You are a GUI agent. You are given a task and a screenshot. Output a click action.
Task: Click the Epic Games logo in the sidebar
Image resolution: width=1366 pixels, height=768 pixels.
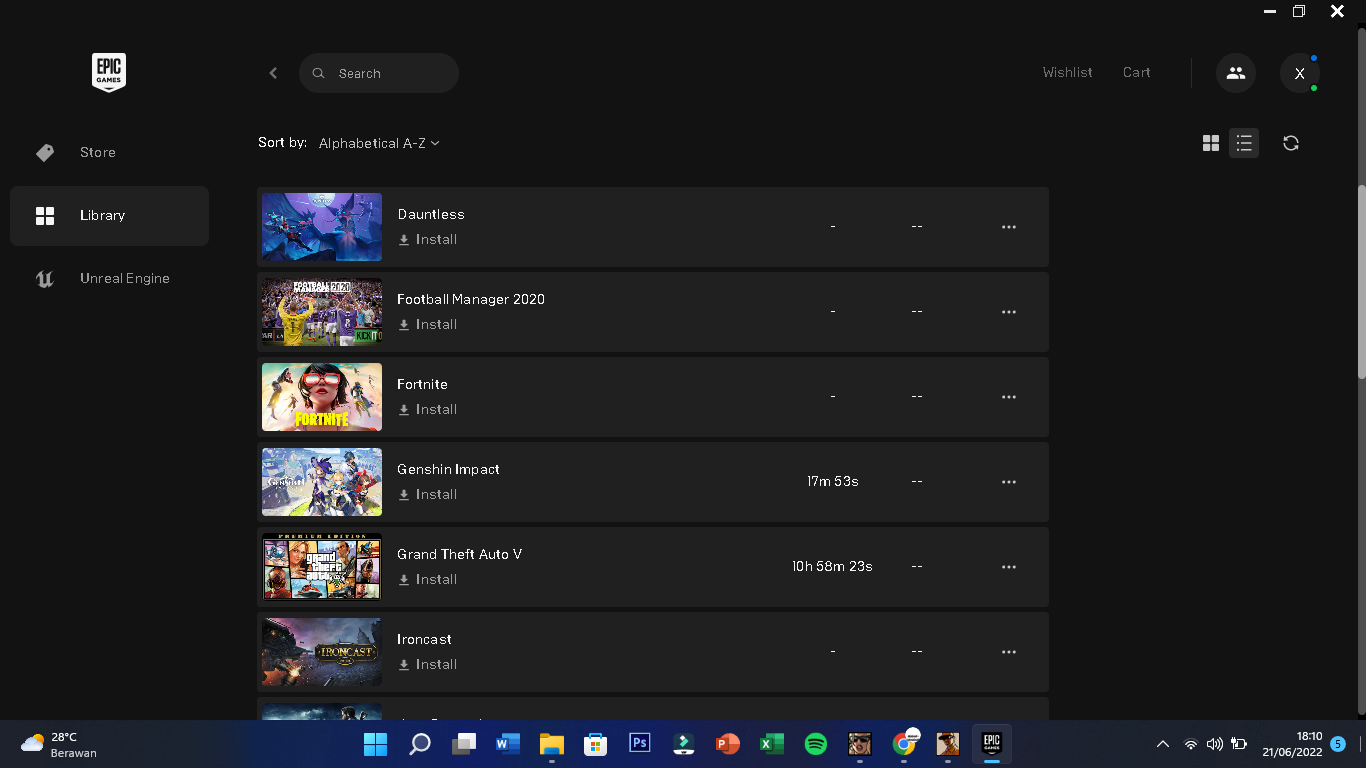pyautogui.click(x=109, y=73)
